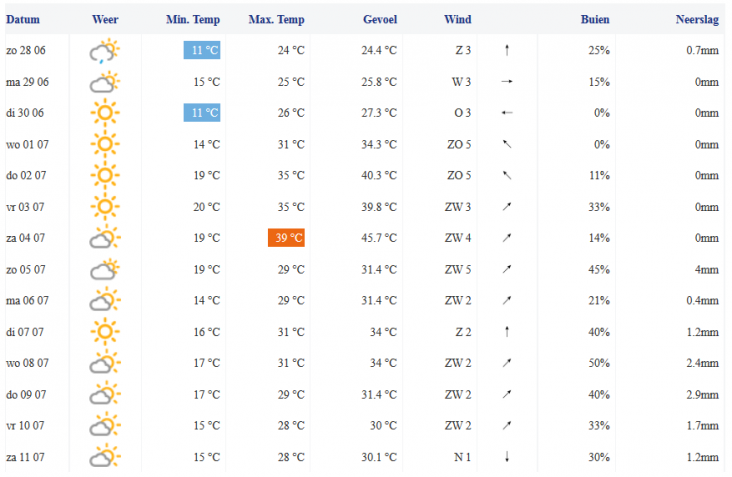732x477 pixels.
Task: Click the orange 39 °C max temperature cell
Action: tap(286, 238)
